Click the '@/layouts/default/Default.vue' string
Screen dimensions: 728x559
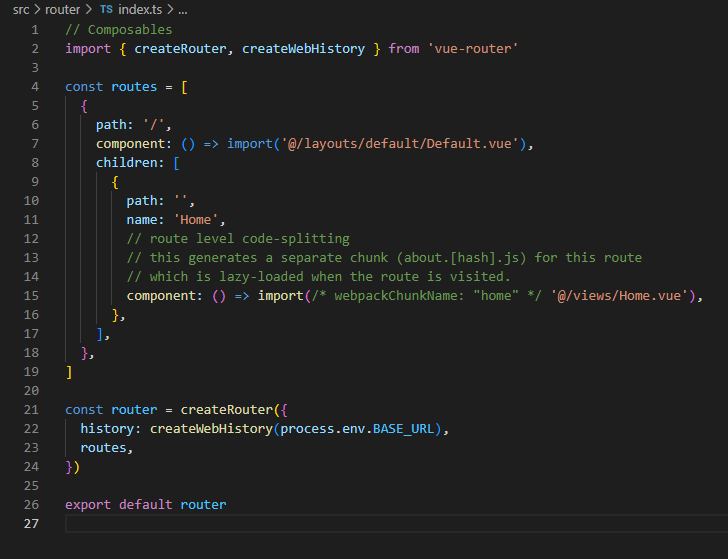[399, 144]
